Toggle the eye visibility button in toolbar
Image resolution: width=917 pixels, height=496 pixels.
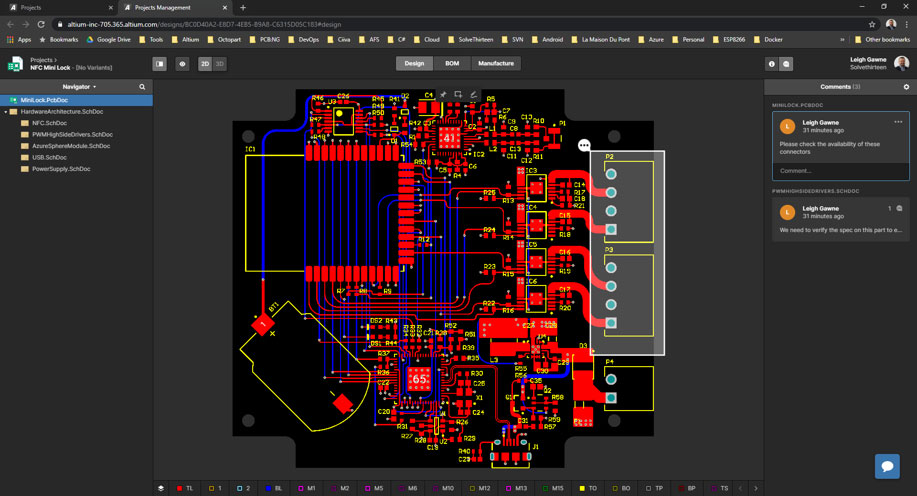click(x=182, y=64)
